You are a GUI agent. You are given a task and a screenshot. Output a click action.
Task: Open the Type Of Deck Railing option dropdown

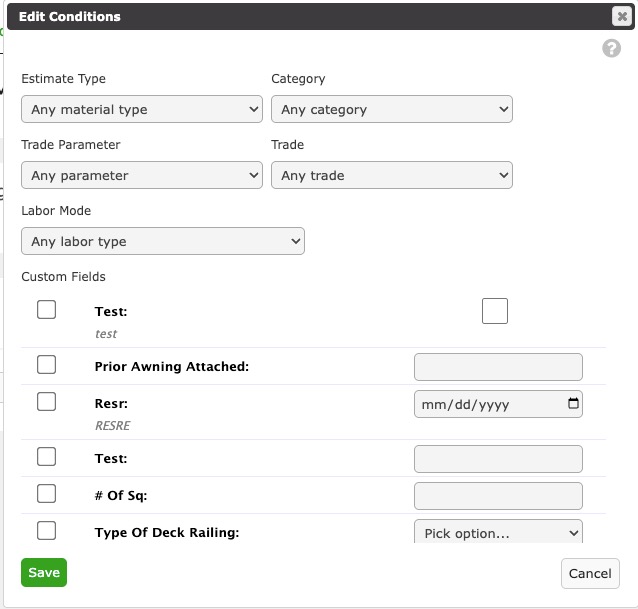tap(498, 532)
